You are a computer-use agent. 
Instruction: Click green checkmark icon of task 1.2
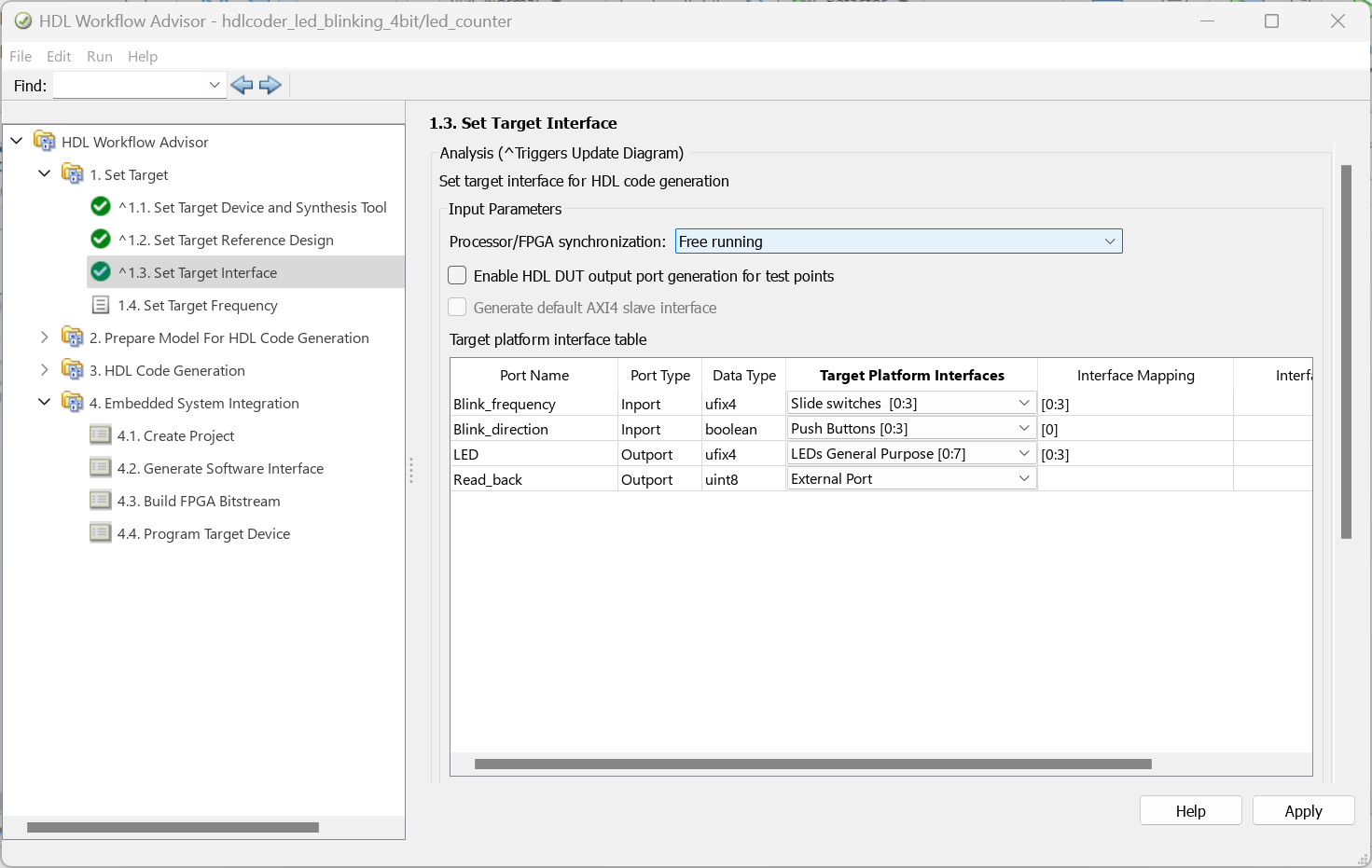(101, 240)
